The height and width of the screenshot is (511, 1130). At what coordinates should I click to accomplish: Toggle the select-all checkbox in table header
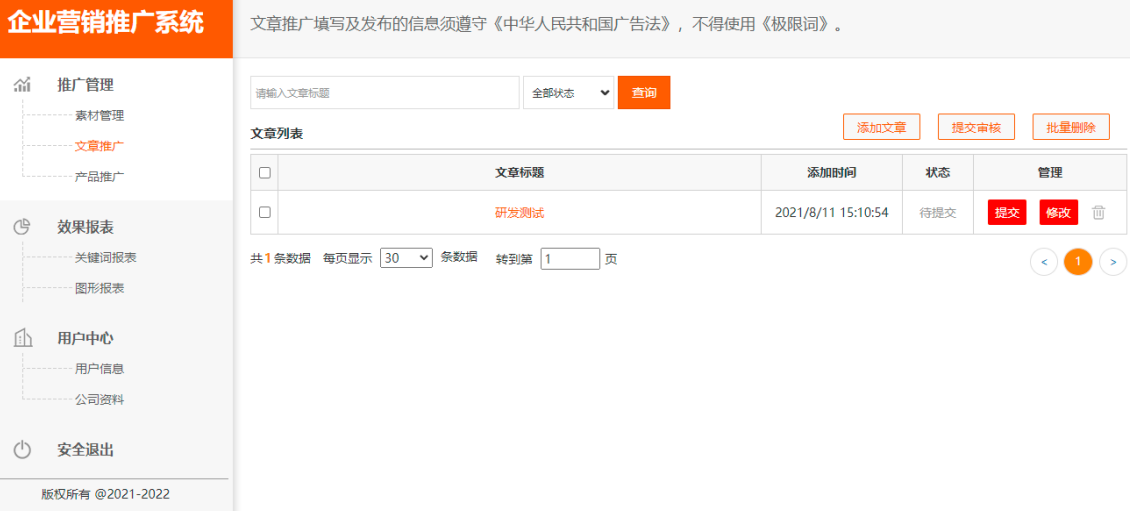coord(265,173)
